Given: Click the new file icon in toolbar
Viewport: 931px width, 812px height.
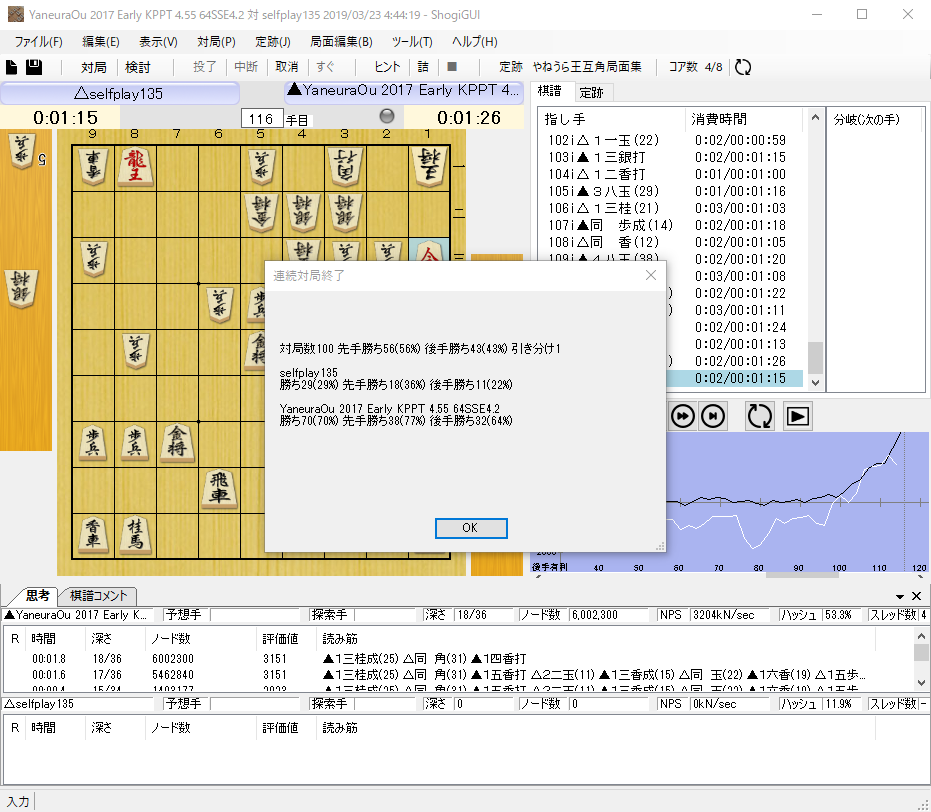Looking at the screenshot, I should pyautogui.click(x=11, y=67).
